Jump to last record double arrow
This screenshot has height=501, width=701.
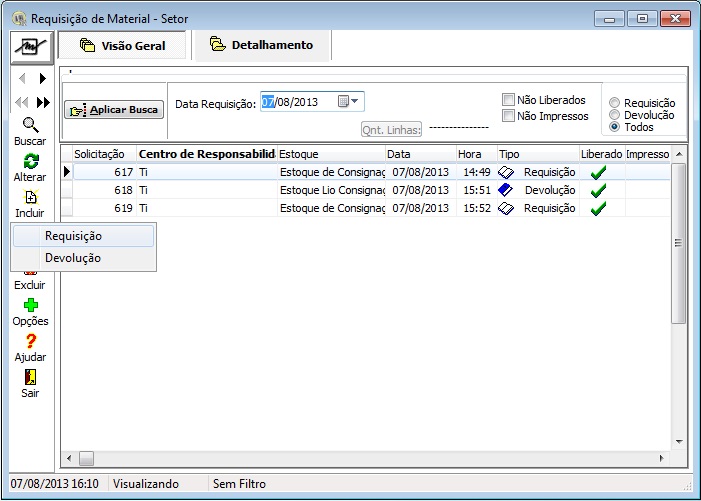pyautogui.click(x=43, y=102)
